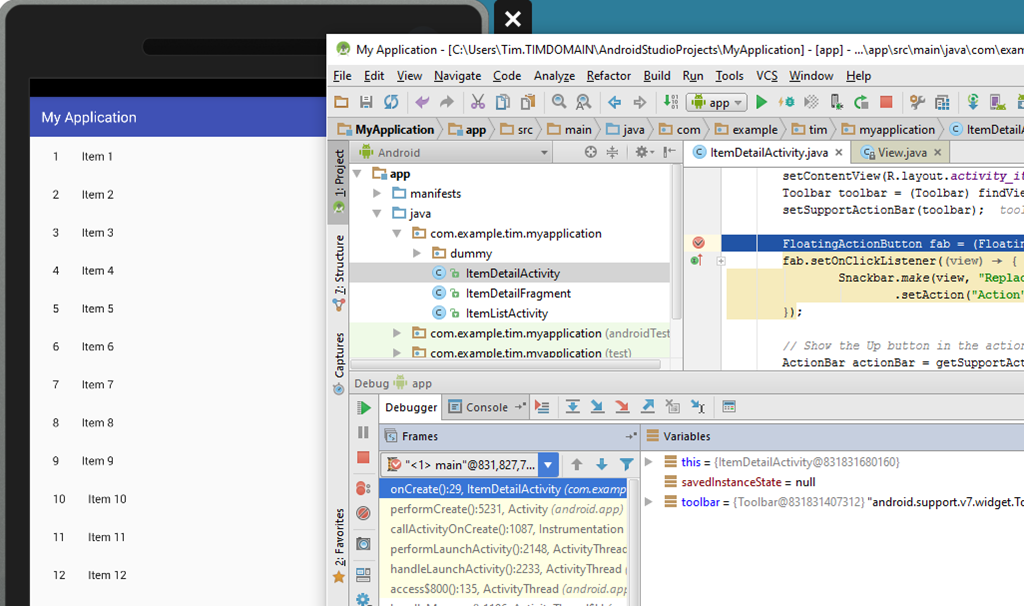This screenshot has height=606, width=1024.
Task: Select ItemDetailFragment in project tree
Action: pyautogui.click(x=519, y=293)
